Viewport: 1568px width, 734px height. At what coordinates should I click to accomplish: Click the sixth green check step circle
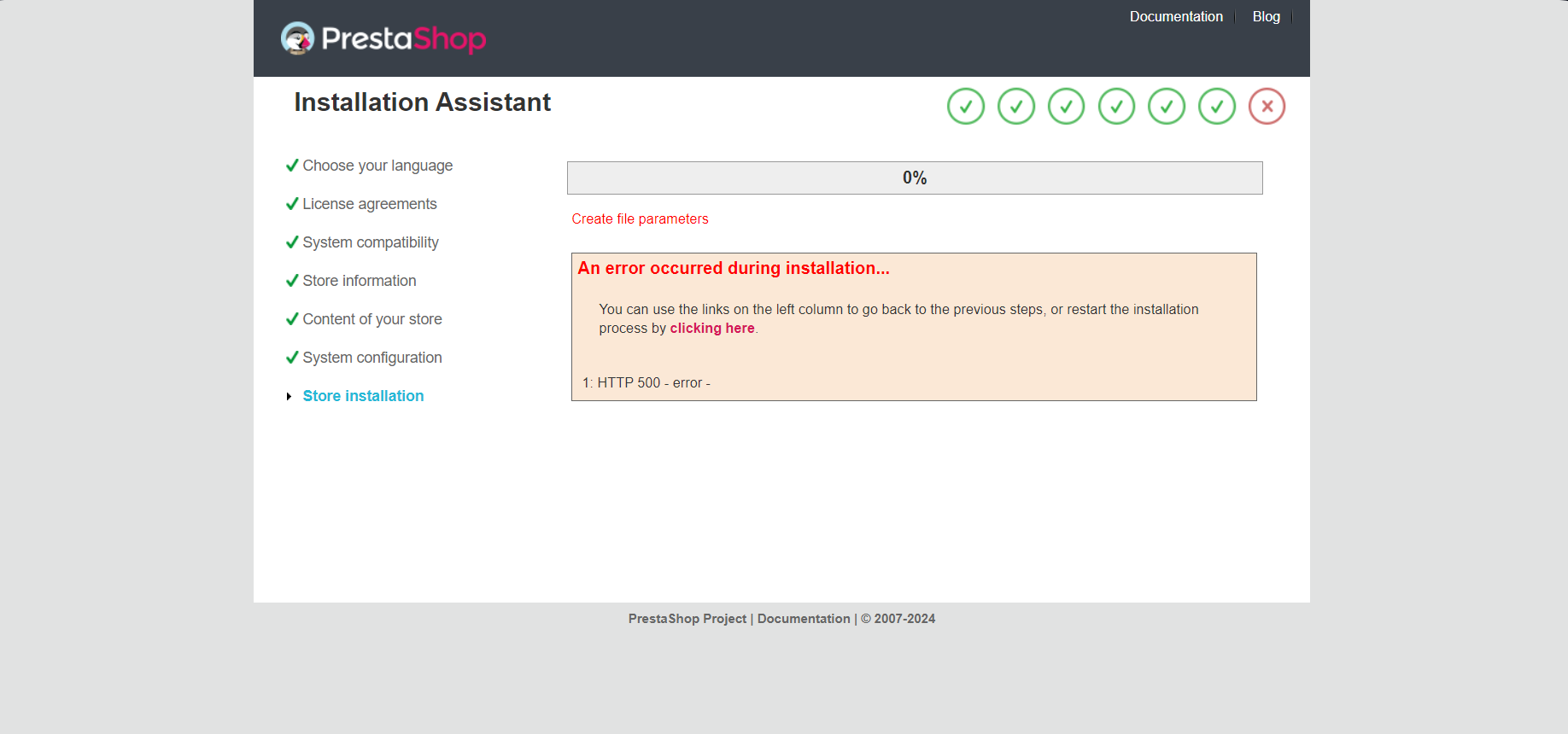(1217, 107)
